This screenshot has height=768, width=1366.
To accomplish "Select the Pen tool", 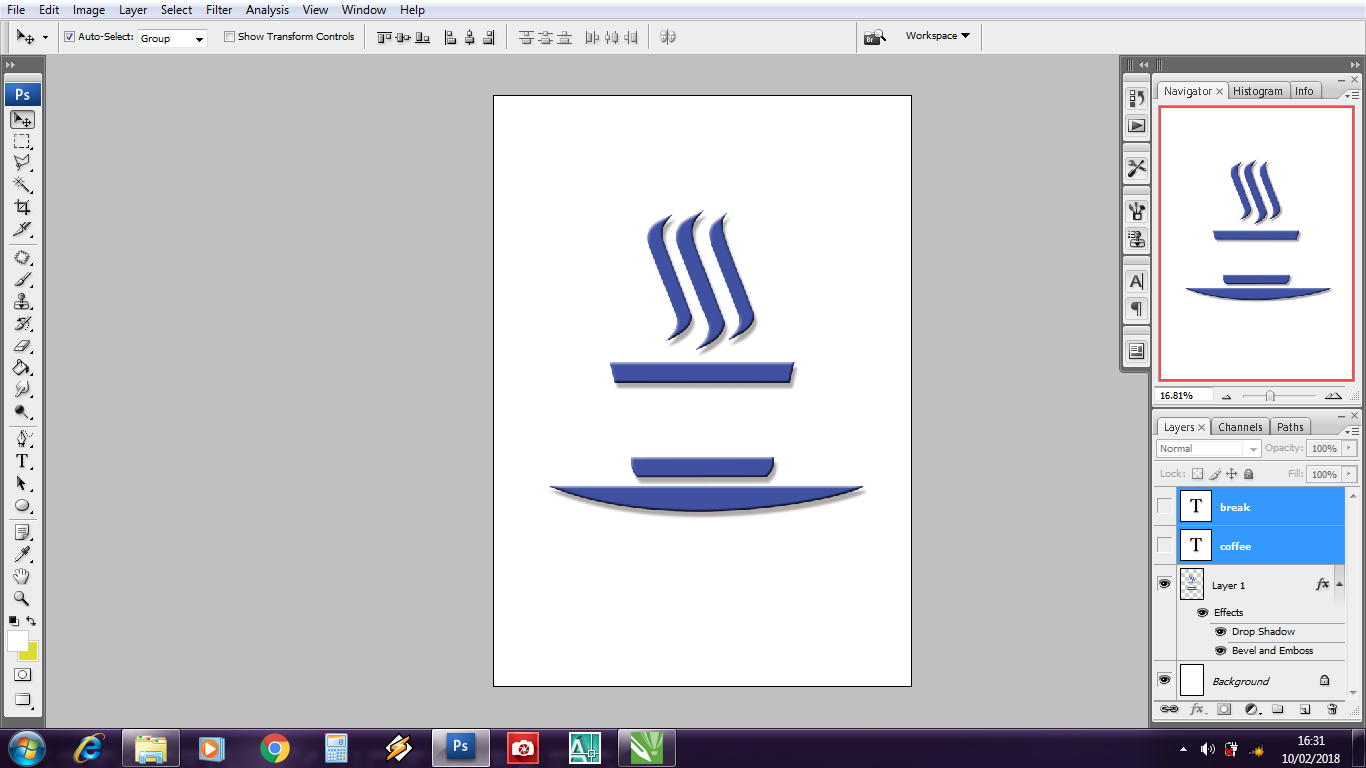I will point(22,439).
